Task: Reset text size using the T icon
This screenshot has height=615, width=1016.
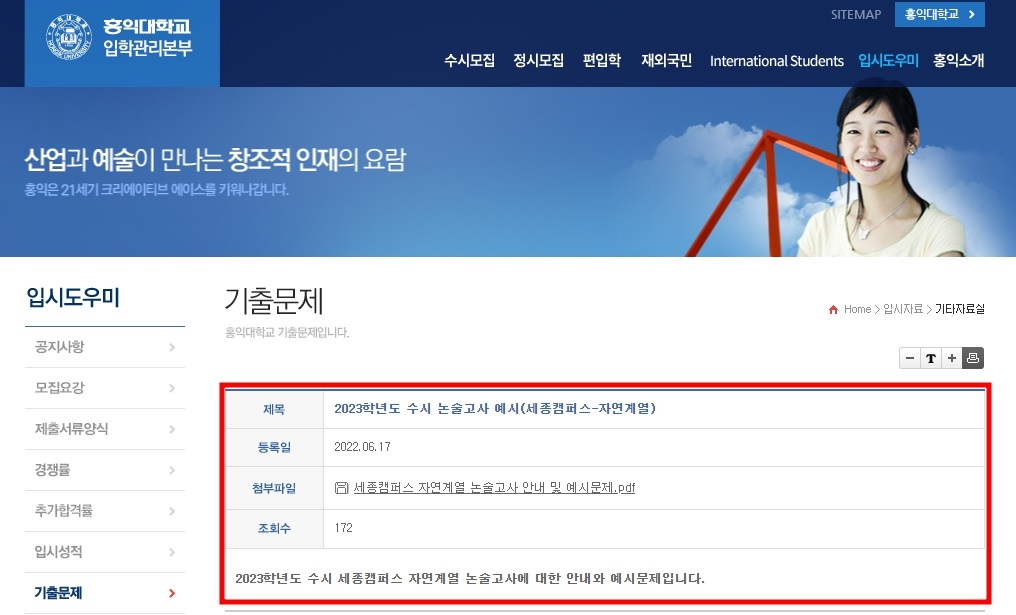Action: click(930, 358)
